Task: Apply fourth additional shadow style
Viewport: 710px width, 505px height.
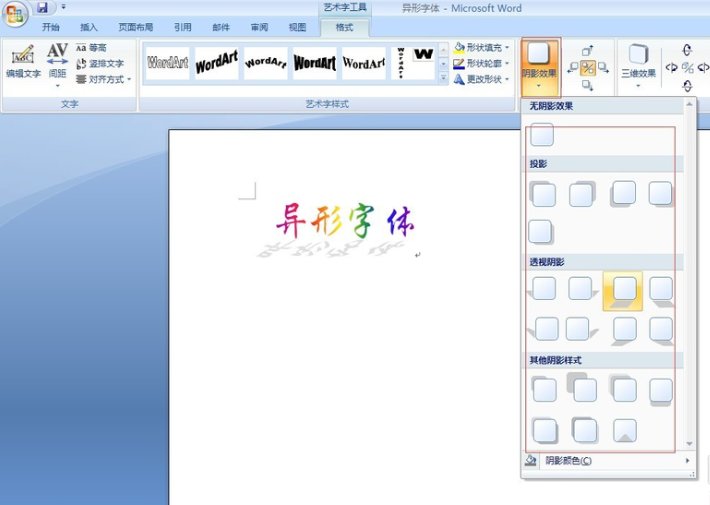Action: (x=661, y=391)
